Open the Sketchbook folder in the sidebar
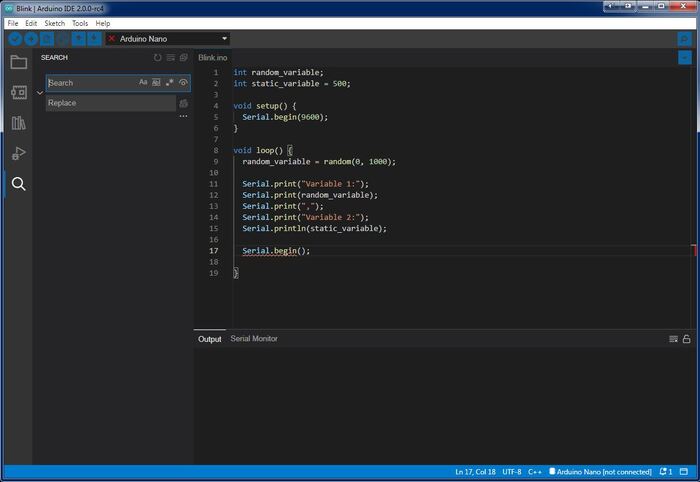 18,62
